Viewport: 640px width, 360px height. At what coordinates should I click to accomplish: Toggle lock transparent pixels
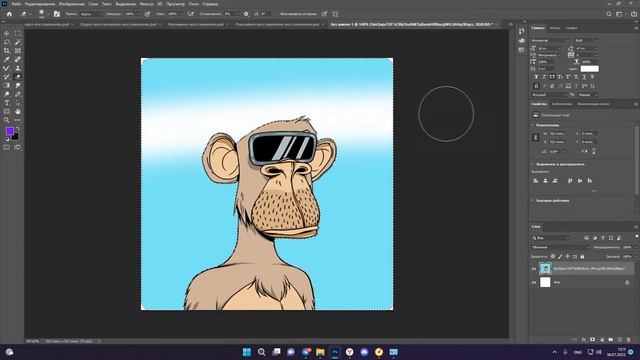(553, 257)
